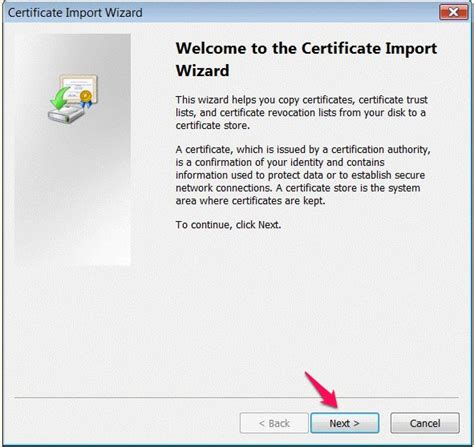Click the 'Certificate Import Wizard' window title

[x=75, y=13]
